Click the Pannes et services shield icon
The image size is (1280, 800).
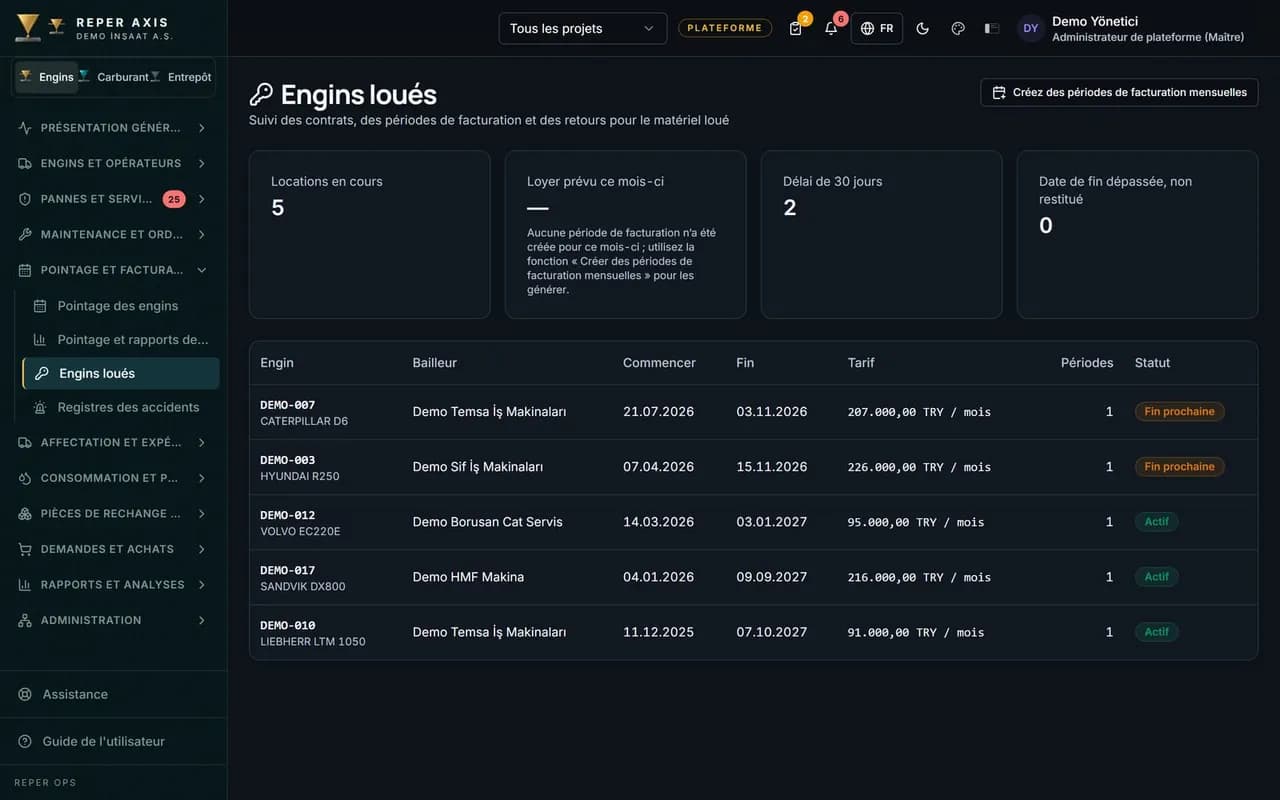click(x=25, y=199)
